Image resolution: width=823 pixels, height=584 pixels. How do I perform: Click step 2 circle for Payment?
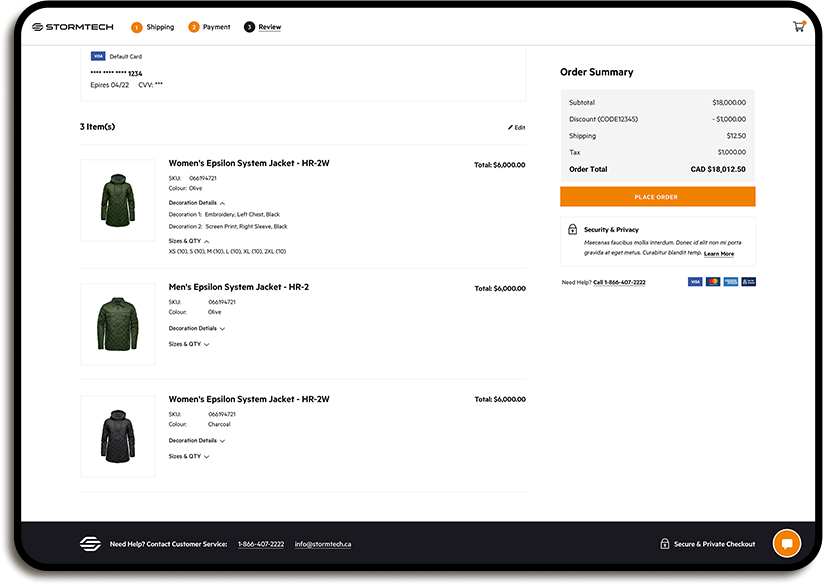[194, 27]
